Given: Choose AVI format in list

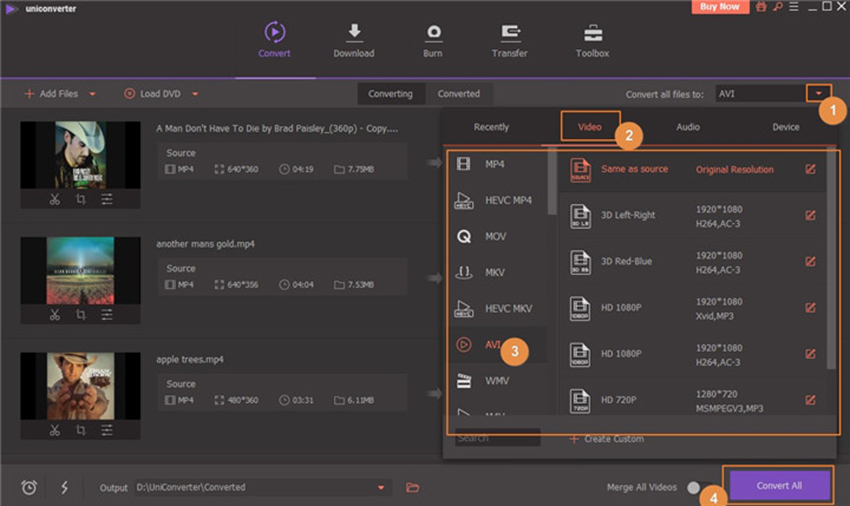Looking at the screenshot, I should [x=498, y=344].
